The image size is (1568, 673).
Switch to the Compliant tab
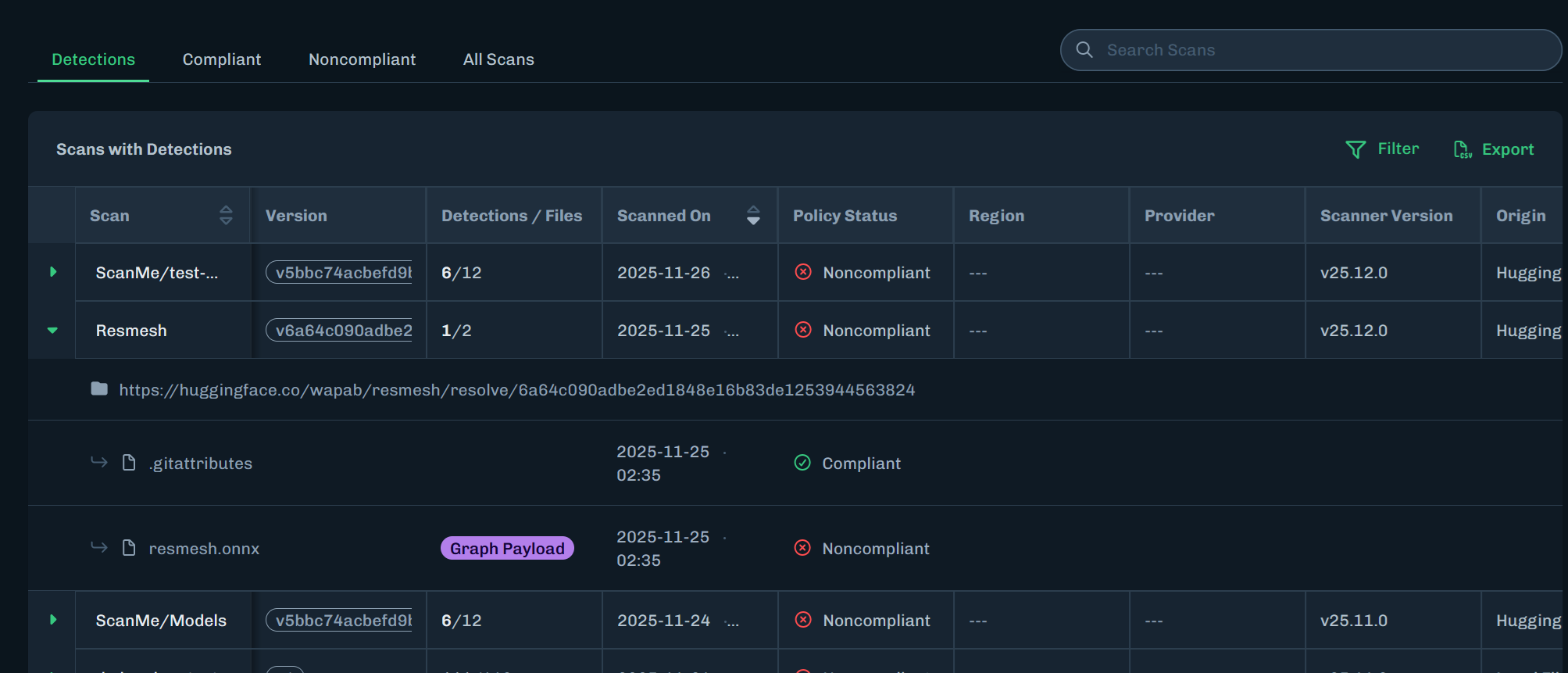coord(222,59)
